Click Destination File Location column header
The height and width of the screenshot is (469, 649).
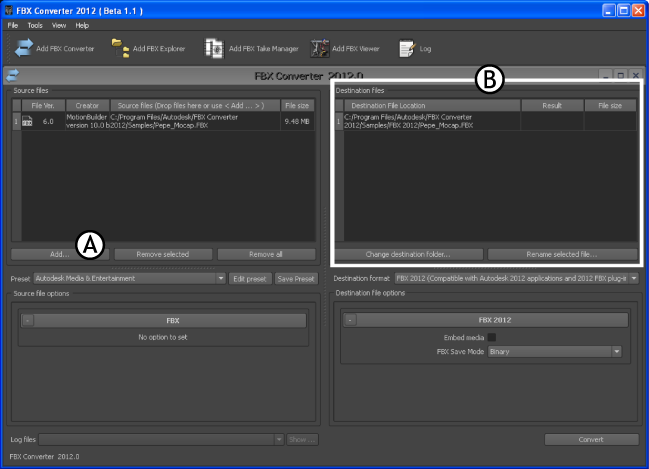432,106
